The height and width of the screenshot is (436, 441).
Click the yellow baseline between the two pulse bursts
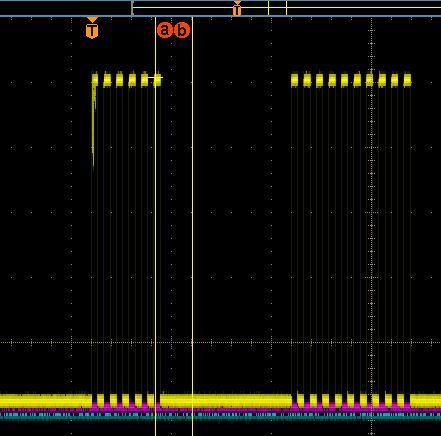click(x=226, y=401)
